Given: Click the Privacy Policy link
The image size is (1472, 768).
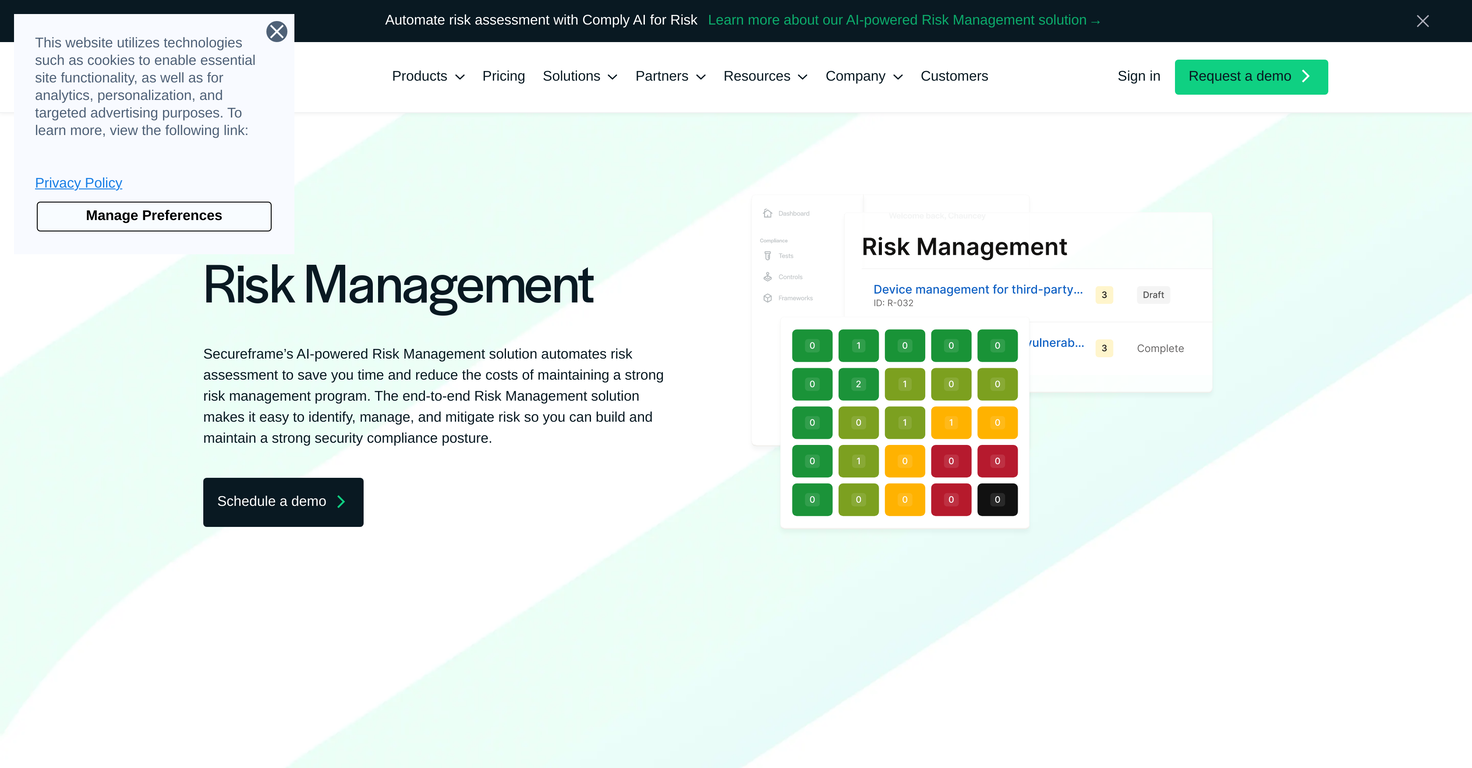Looking at the screenshot, I should click(x=78, y=183).
